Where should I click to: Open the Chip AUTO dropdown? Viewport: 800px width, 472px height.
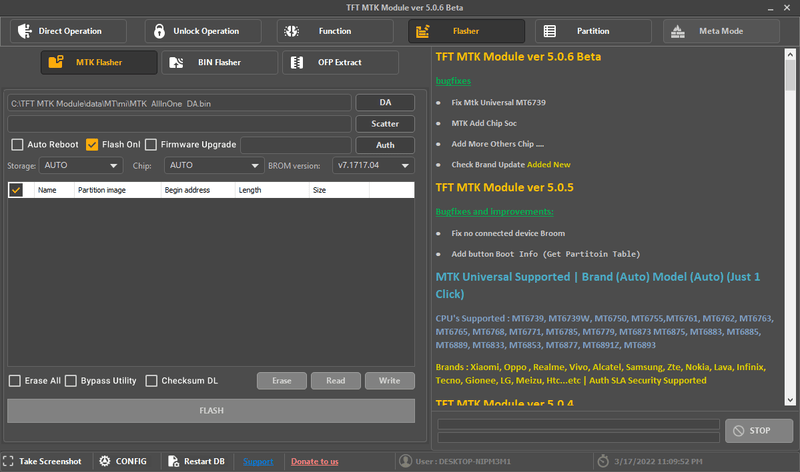(x=214, y=165)
